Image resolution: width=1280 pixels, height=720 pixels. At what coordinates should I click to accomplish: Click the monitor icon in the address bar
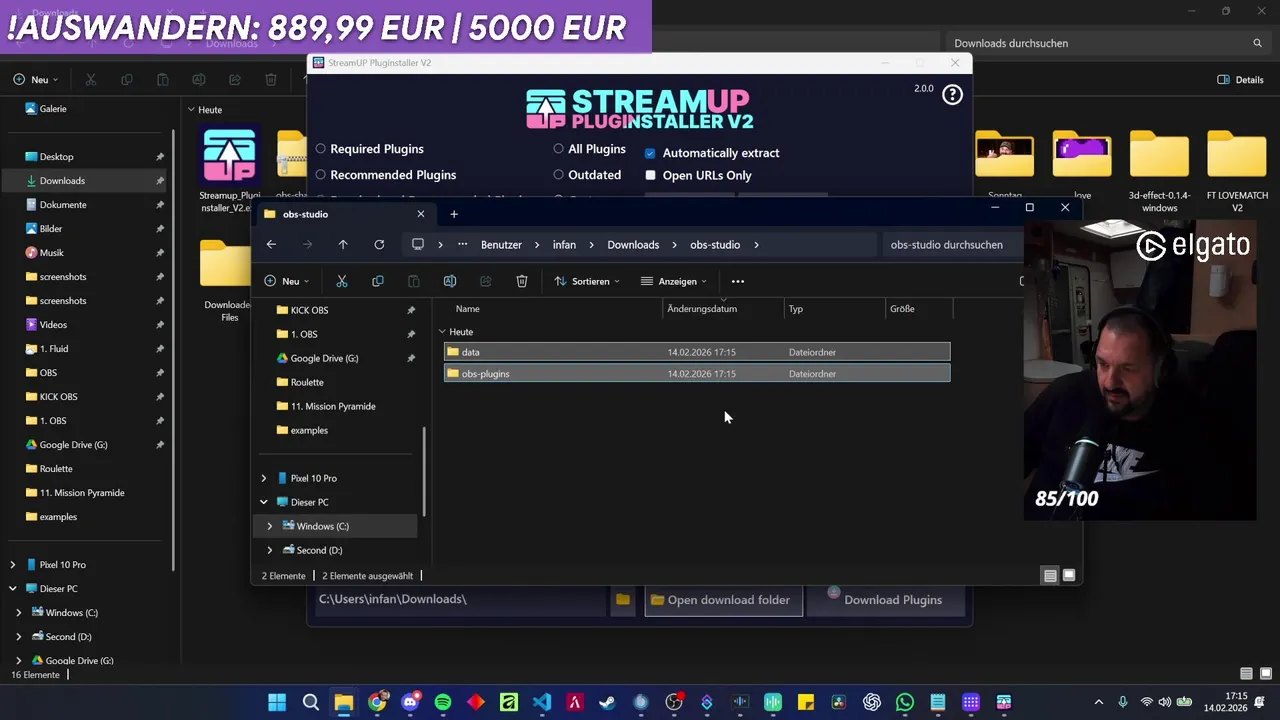(418, 244)
